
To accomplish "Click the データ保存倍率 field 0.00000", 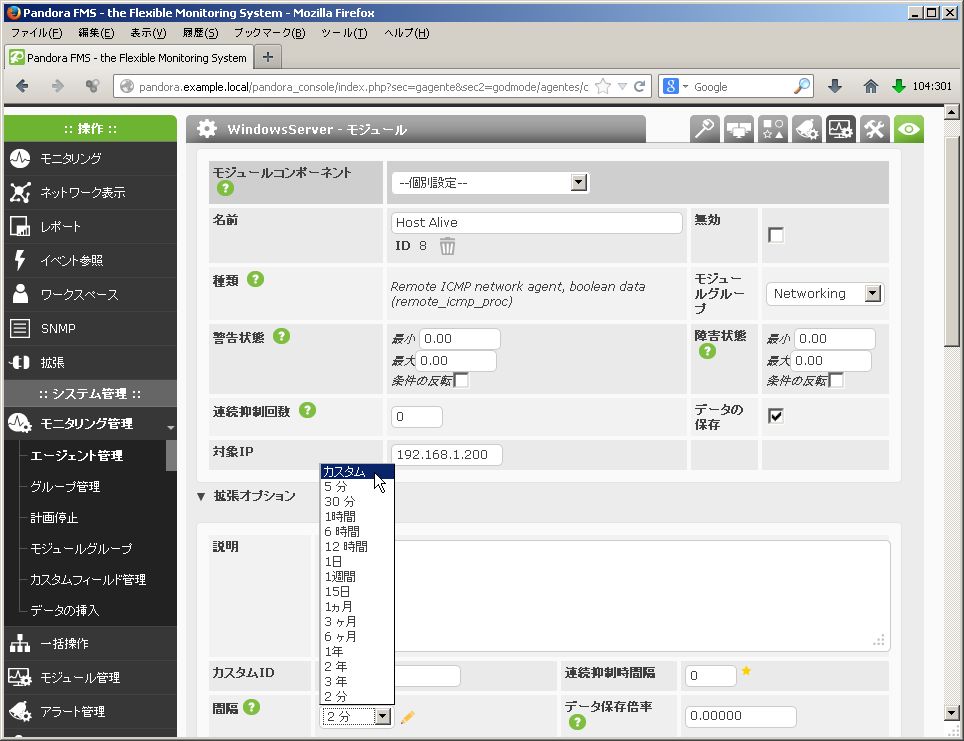I will [741, 716].
